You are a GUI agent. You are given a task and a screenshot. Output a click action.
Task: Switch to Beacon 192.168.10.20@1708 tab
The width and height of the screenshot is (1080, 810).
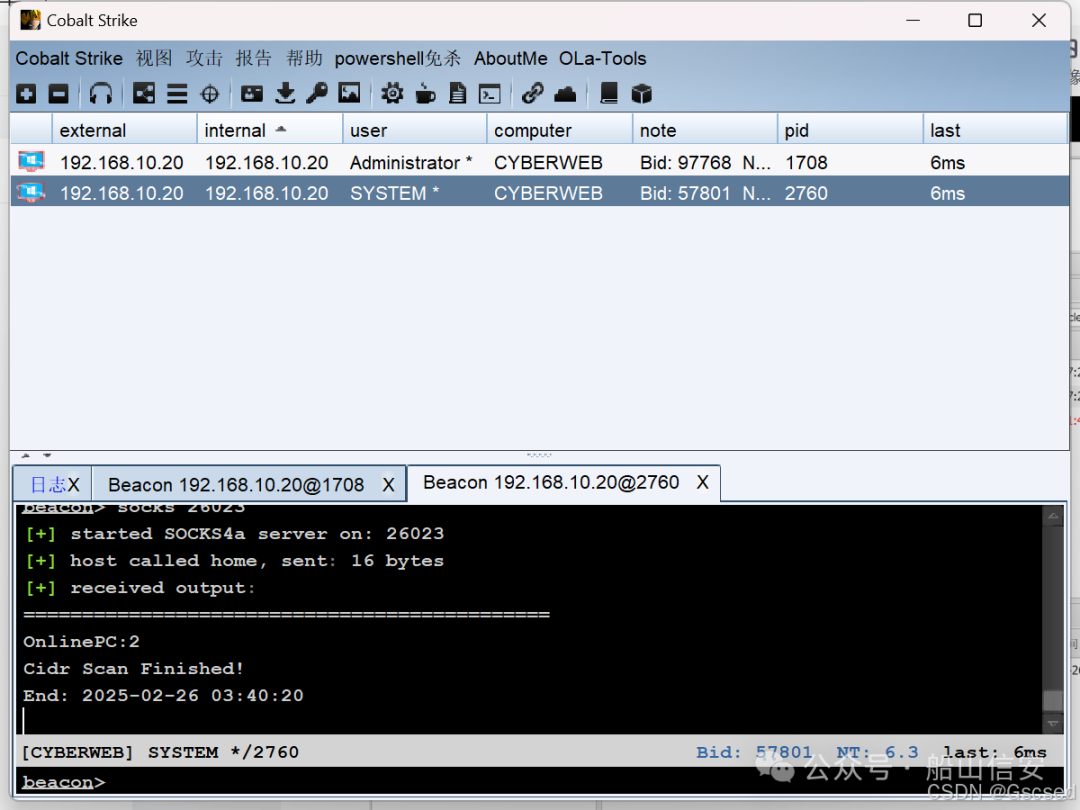(236, 485)
